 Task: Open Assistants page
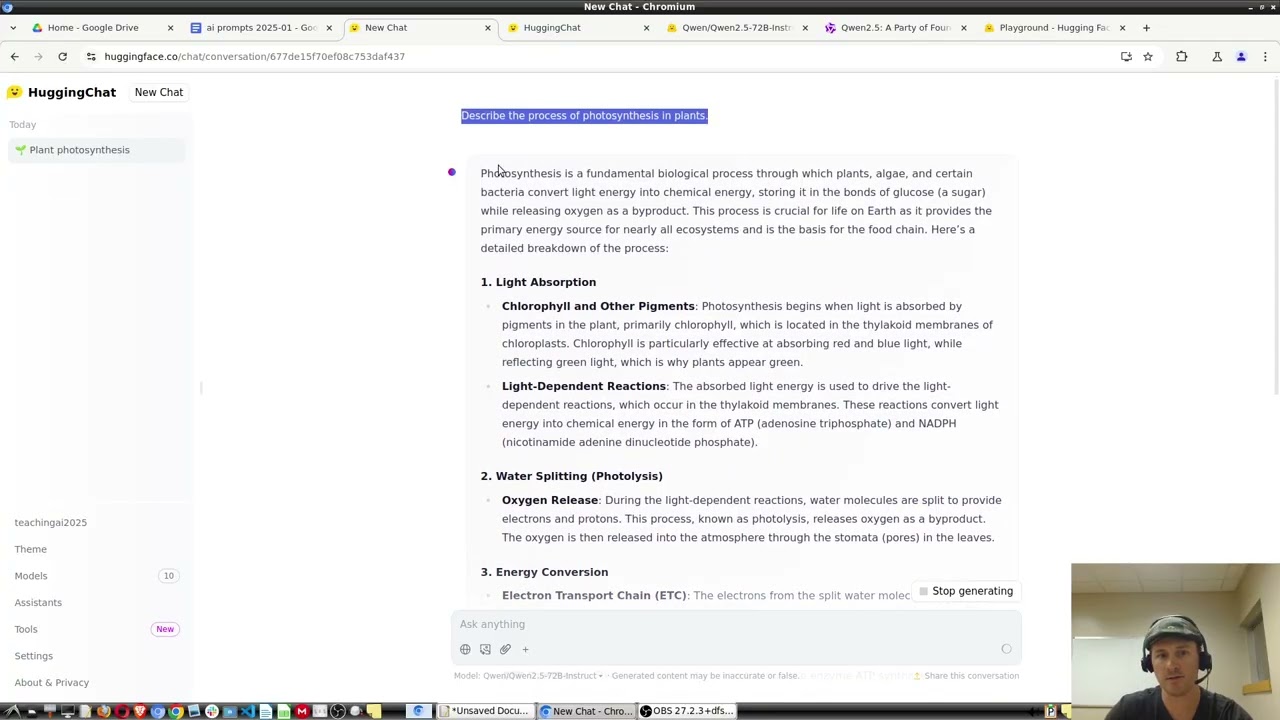[38, 602]
